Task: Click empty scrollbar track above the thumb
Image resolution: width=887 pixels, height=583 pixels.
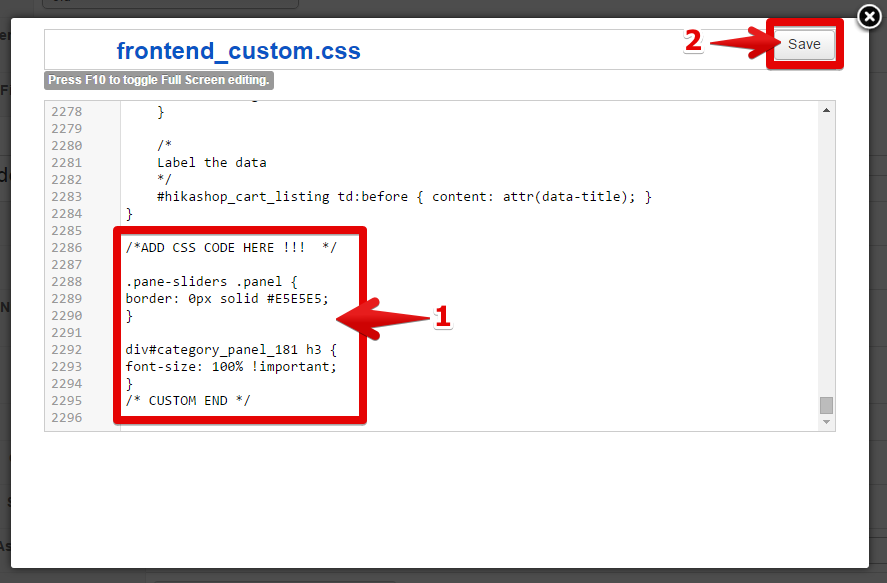Action: (826, 250)
